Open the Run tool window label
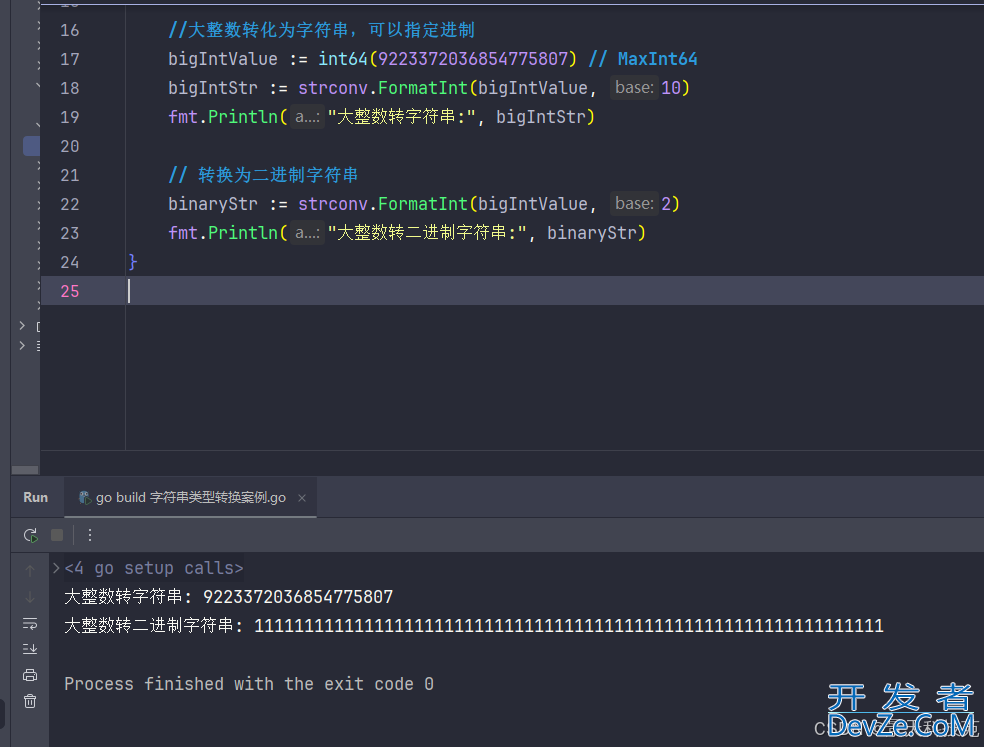The height and width of the screenshot is (747, 984). coord(35,497)
